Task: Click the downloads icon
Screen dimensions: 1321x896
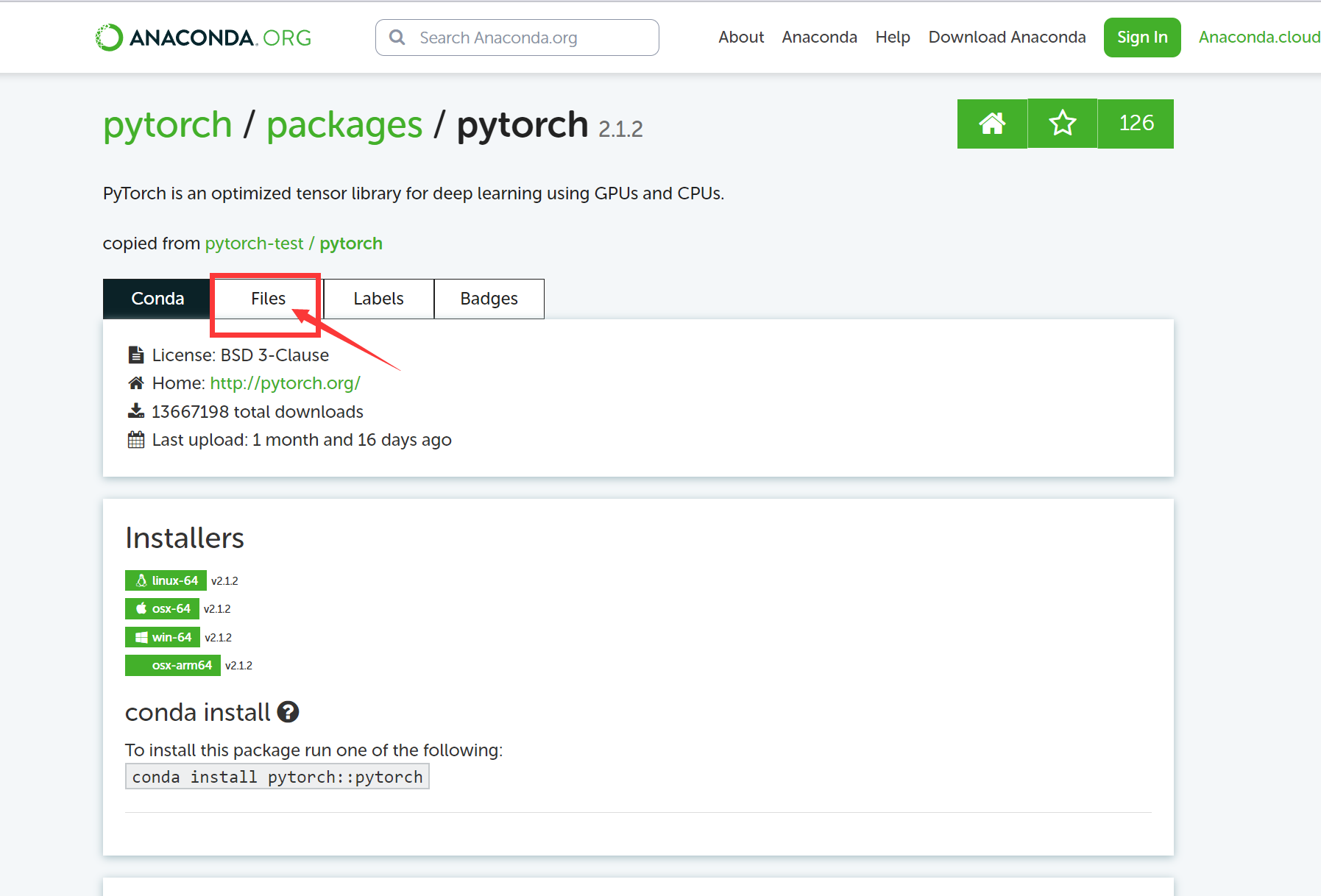Action: point(136,411)
